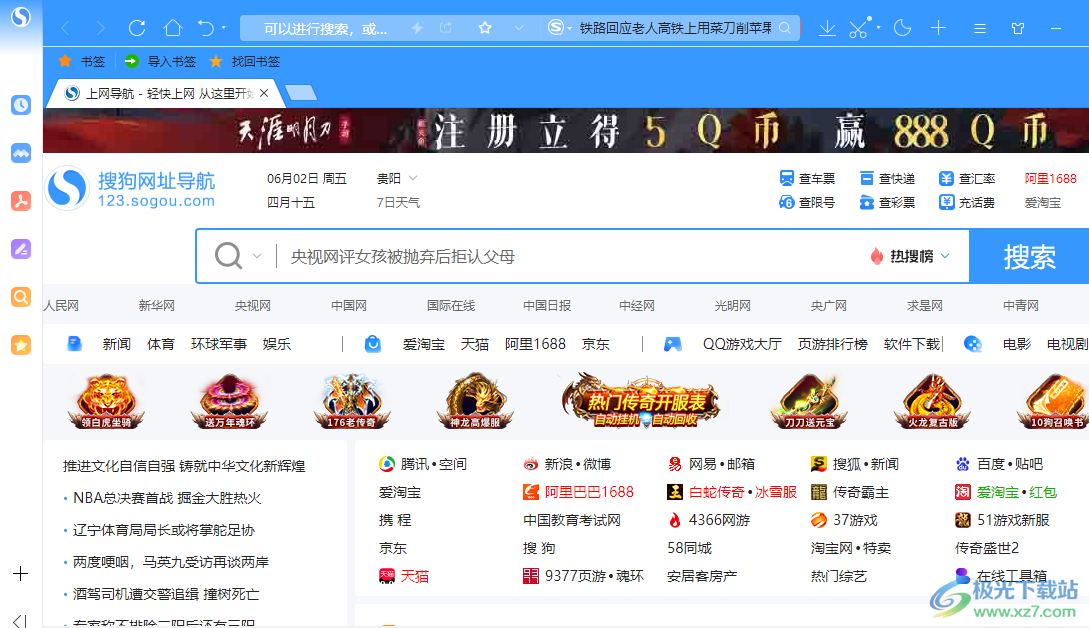Open the 阿里巴巴1688 site link
1089x628 pixels.
pos(579,493)
